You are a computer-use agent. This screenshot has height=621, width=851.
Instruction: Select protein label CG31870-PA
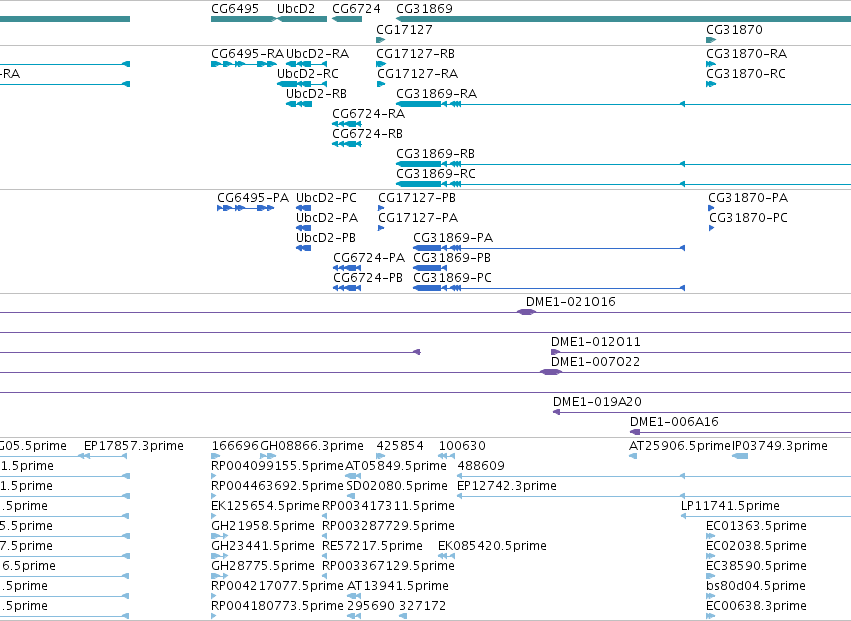point(748,198)
